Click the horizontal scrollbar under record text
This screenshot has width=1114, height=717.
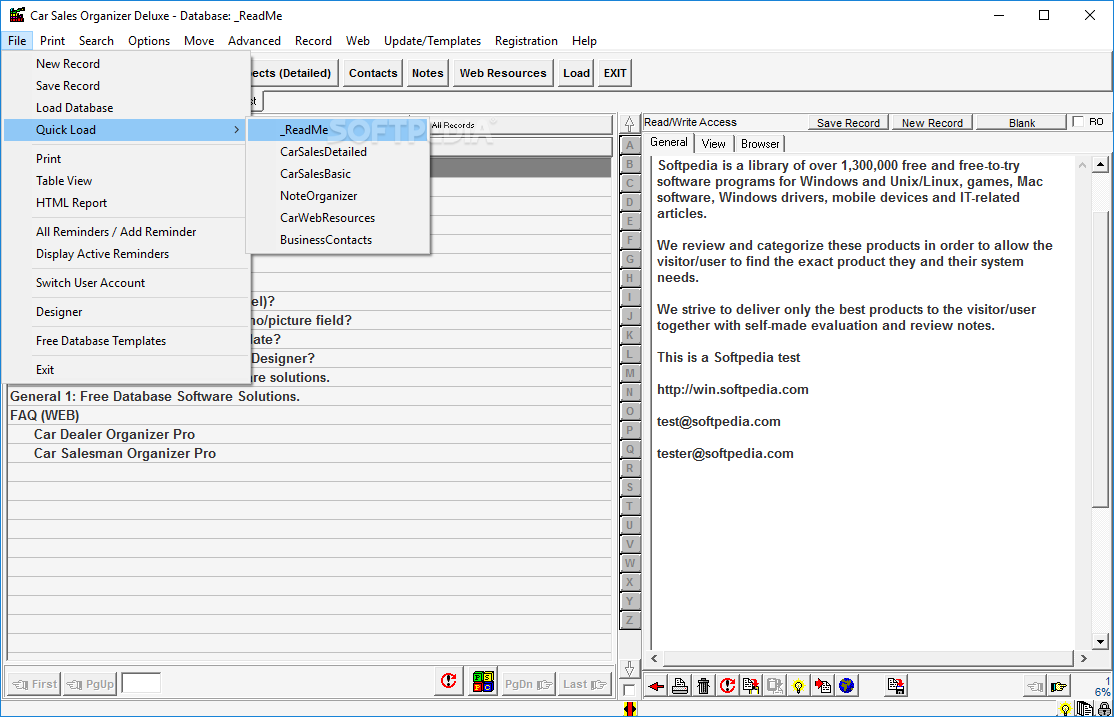tap(868, 659)
